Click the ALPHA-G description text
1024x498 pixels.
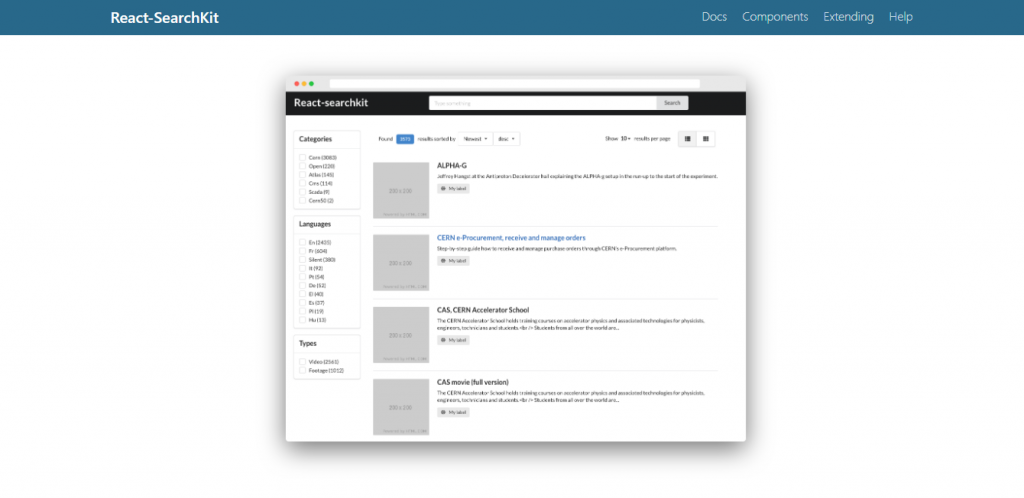(x=577, y=176)
